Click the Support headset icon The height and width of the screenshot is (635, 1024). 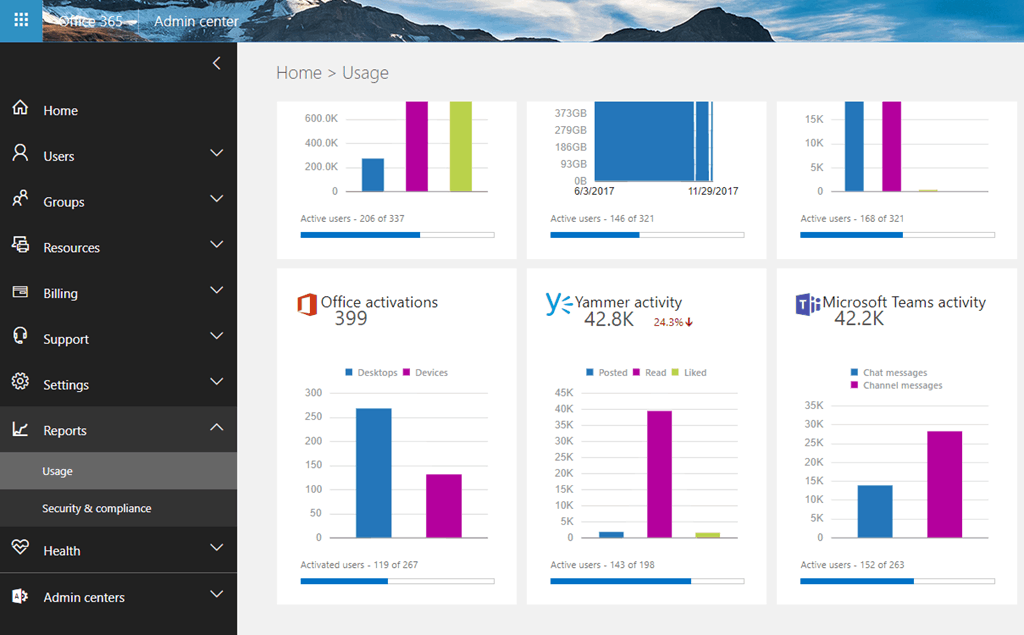click(20, 337)
